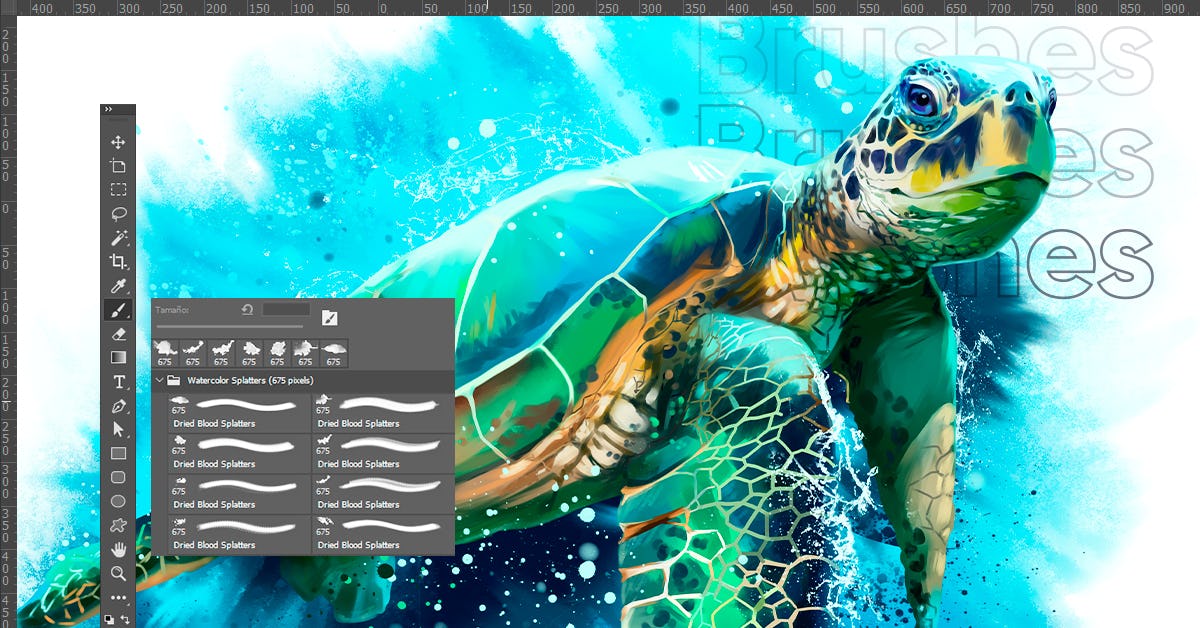Select the Rectangular Marquee tool
Screen dimensions: 1200x628
click(x=118, y=189)
